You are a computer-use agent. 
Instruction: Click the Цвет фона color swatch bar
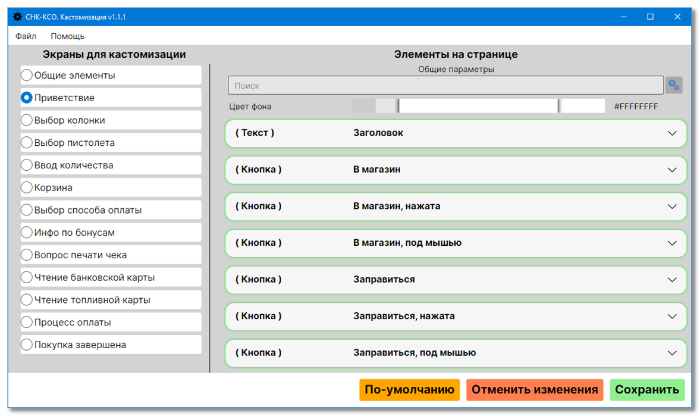478,106
